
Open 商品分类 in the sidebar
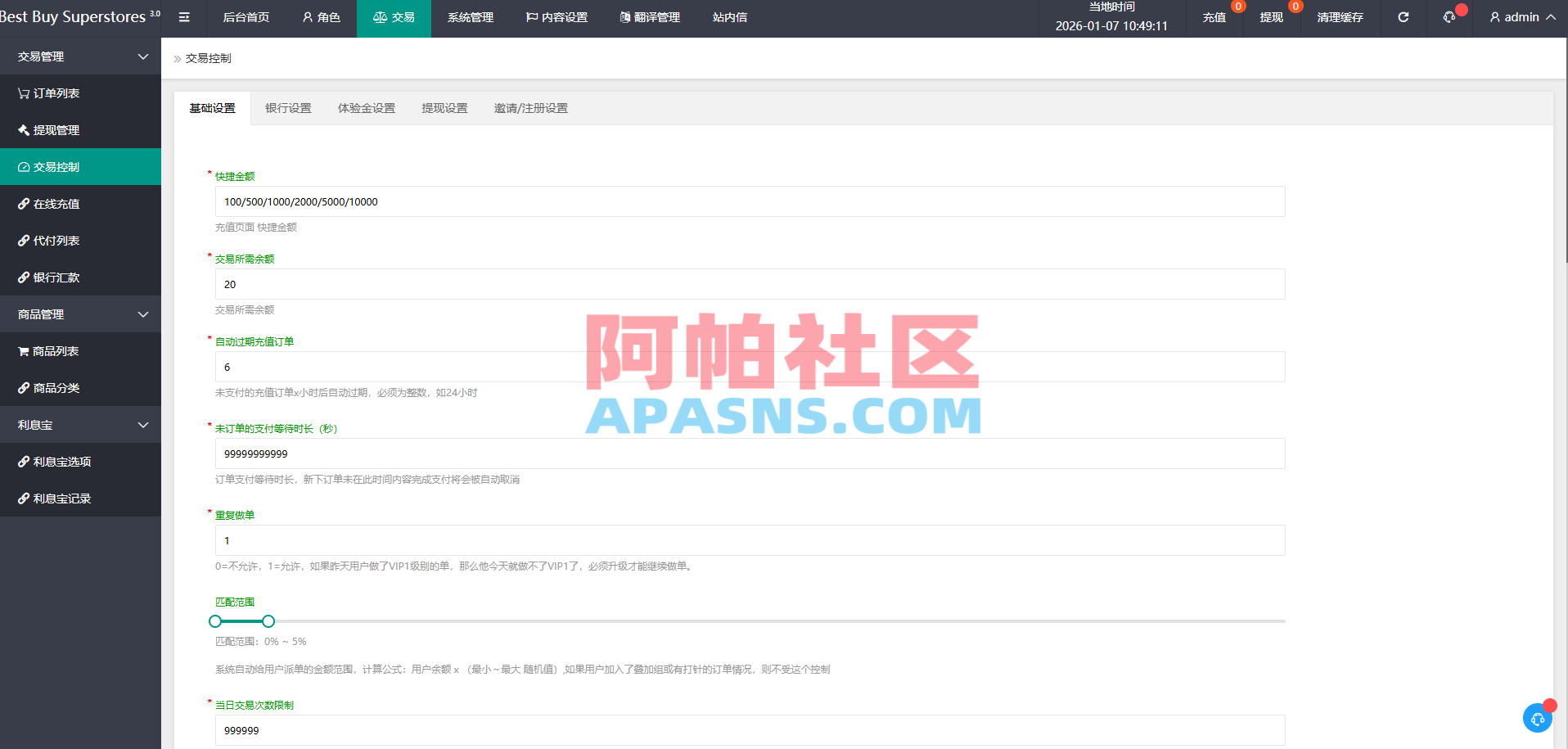pyautogui.click(x=80, y=388)
